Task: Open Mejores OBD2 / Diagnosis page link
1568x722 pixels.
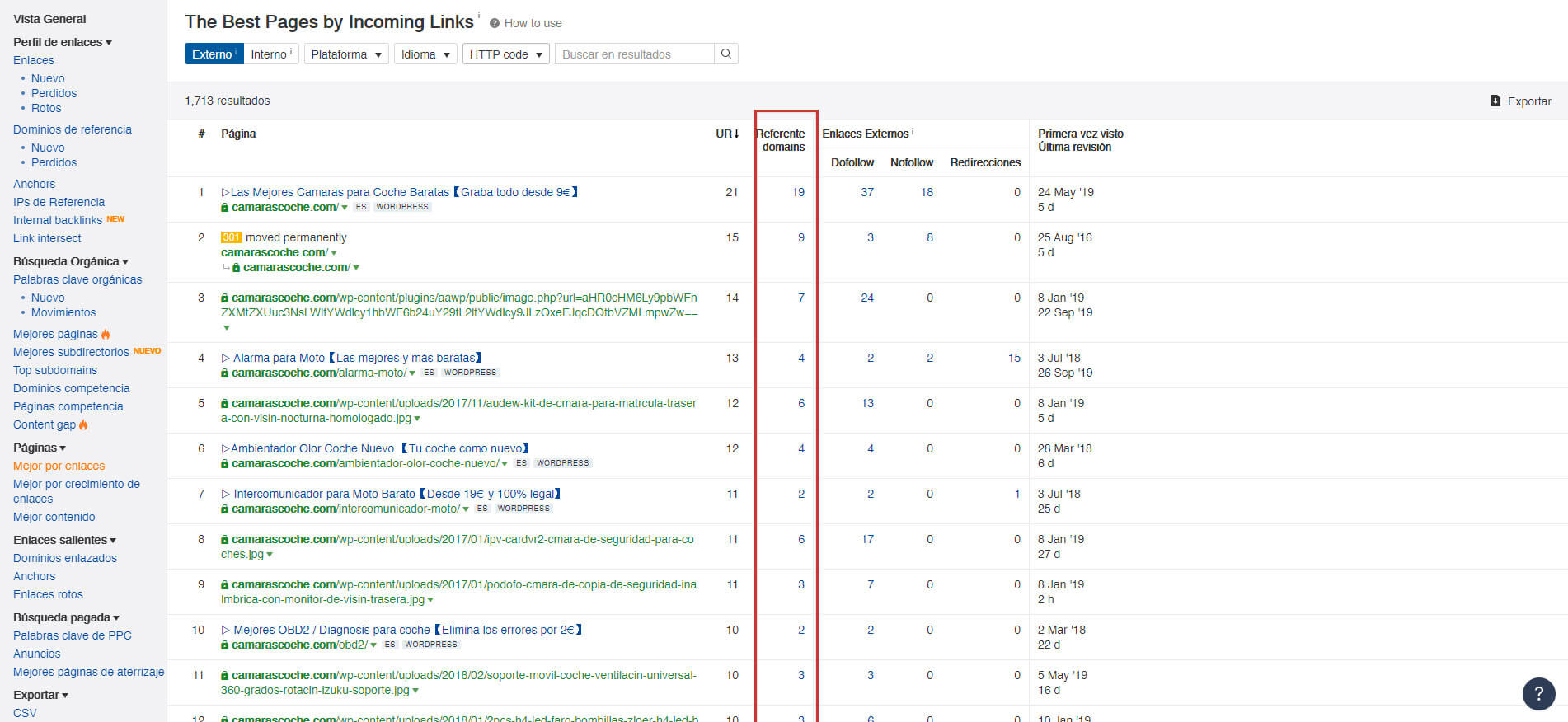Action: pos(402,630)
